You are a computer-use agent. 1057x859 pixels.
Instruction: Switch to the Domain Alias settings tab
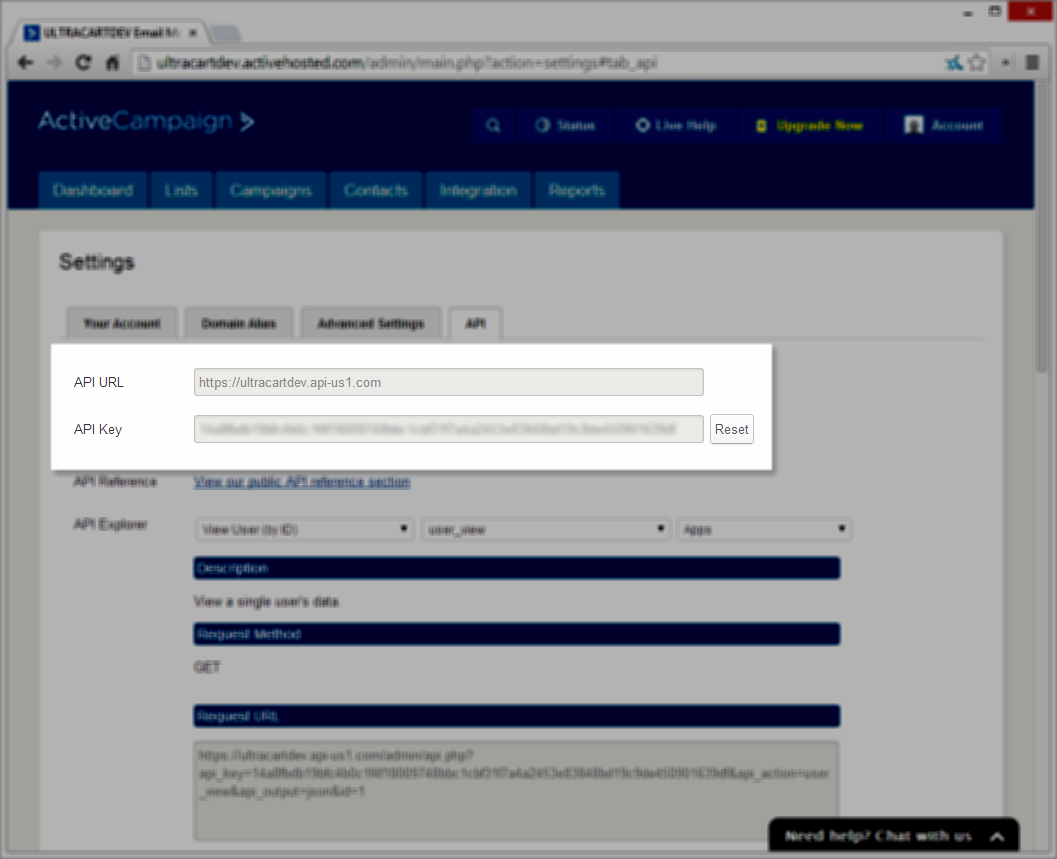click(239, 324)
